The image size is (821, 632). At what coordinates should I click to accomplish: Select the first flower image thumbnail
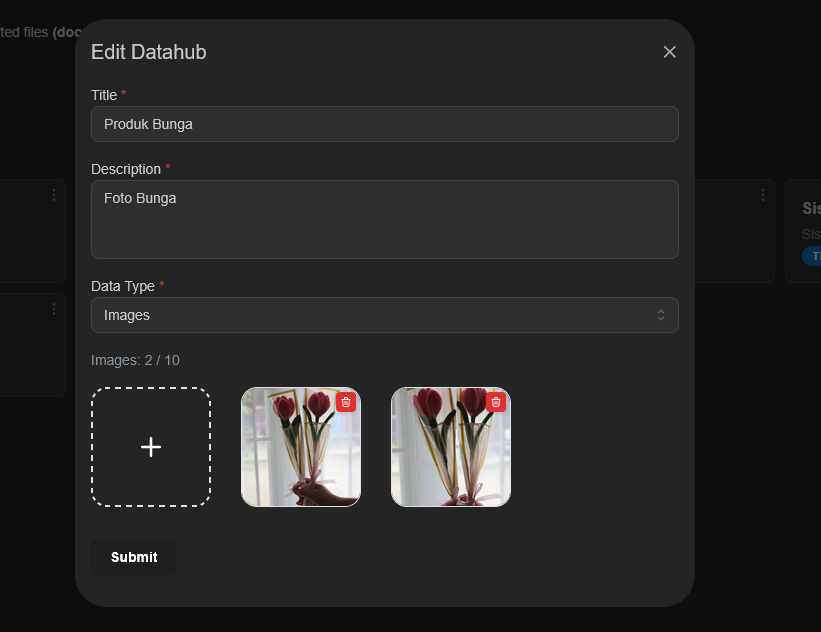(x=295, y=455)
